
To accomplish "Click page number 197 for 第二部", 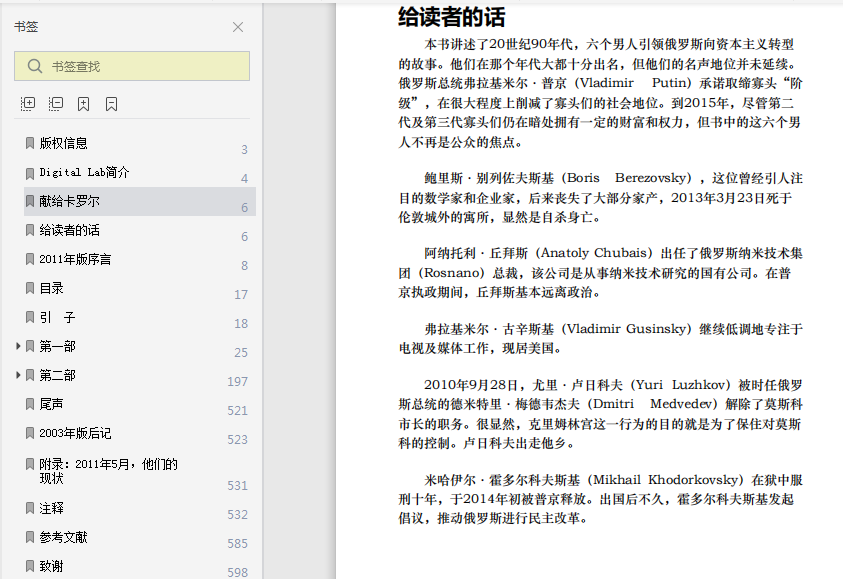I will click(x=238, y=382).
